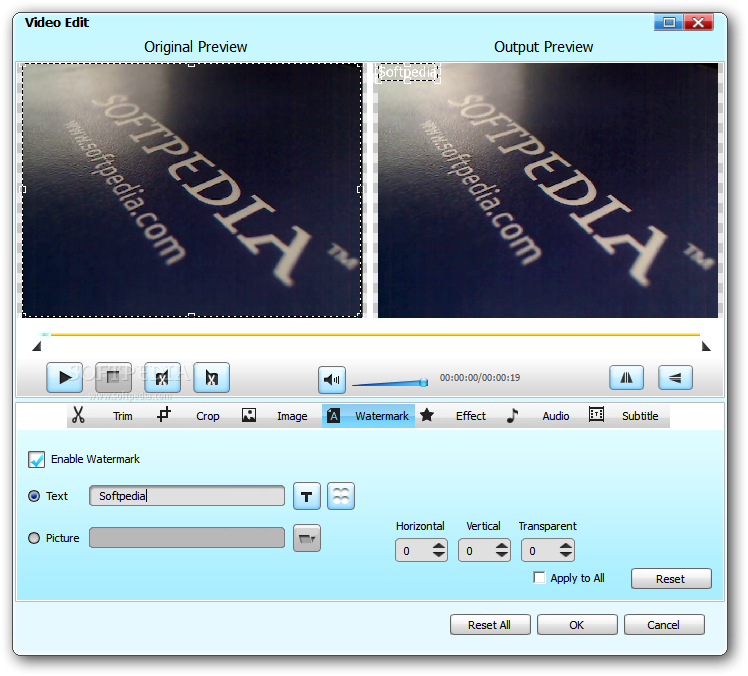Click the Original Preview video frame
Image resolution: width=748 pixels, height=676 pixels.
[191, 190]
